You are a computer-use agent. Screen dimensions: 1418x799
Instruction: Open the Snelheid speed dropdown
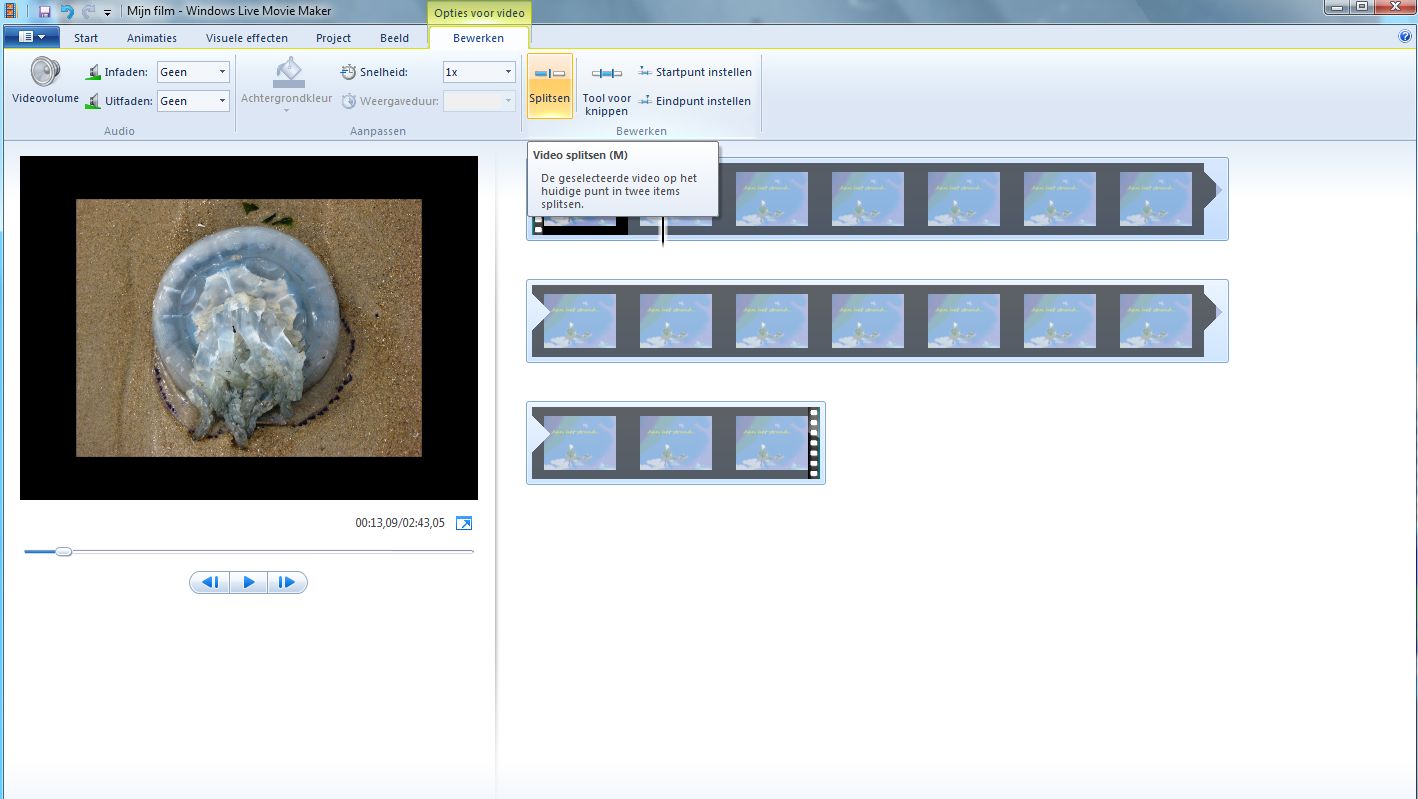[508, 72]
